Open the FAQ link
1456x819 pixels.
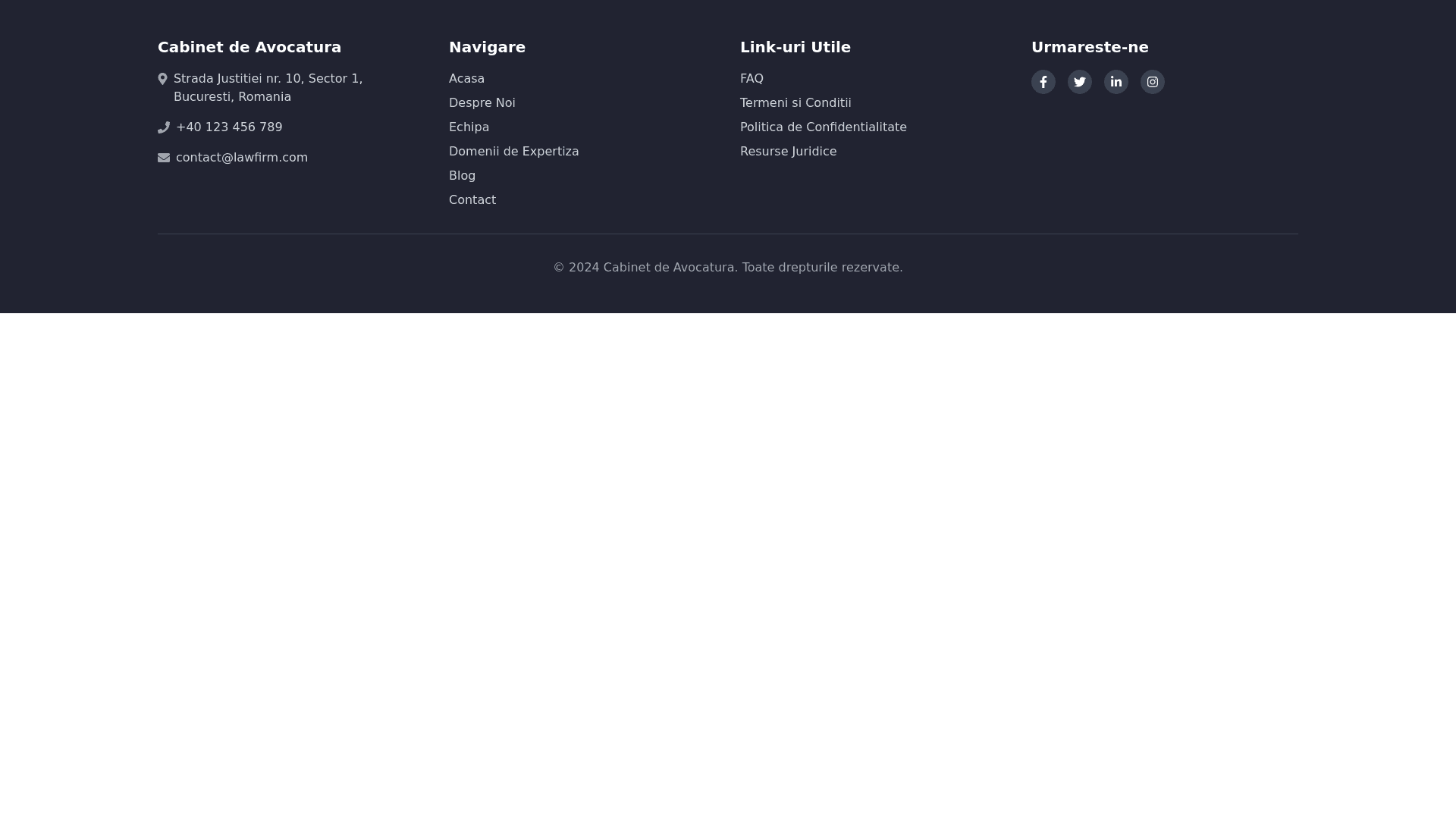click(752, 79)
